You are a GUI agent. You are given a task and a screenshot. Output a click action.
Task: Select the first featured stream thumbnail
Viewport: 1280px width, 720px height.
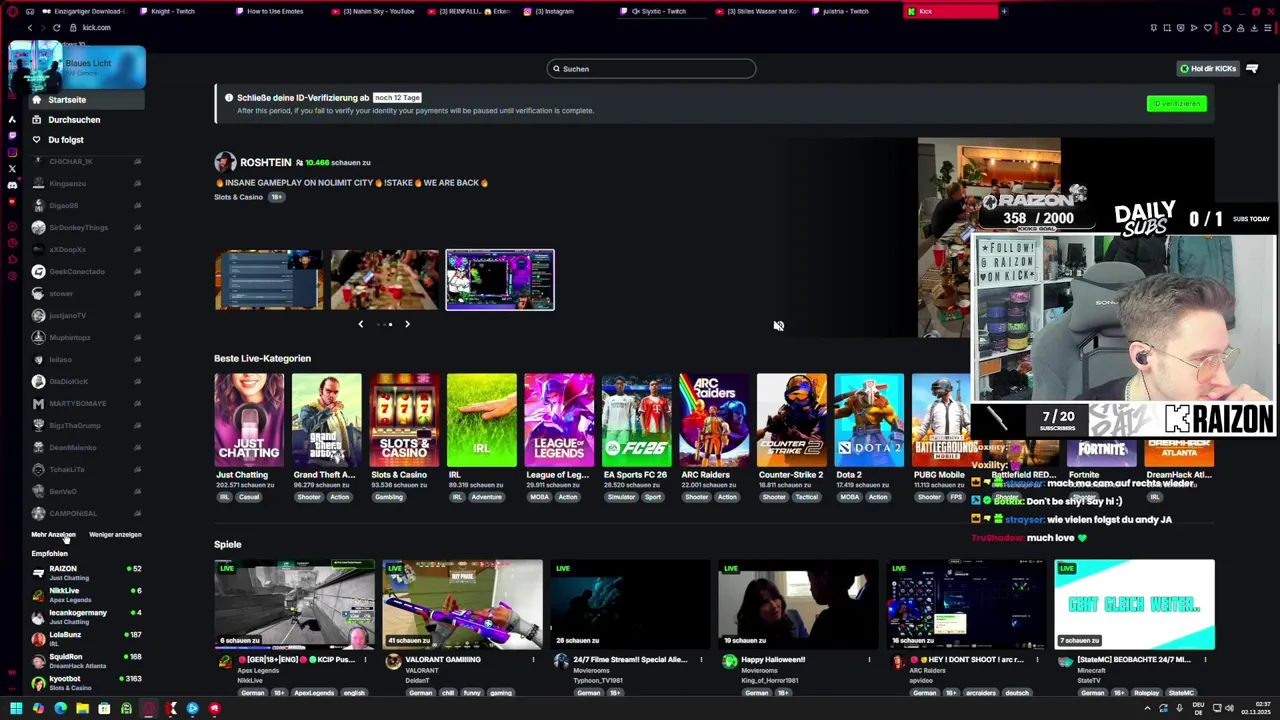pyautogui.click(x=269, y=280)
